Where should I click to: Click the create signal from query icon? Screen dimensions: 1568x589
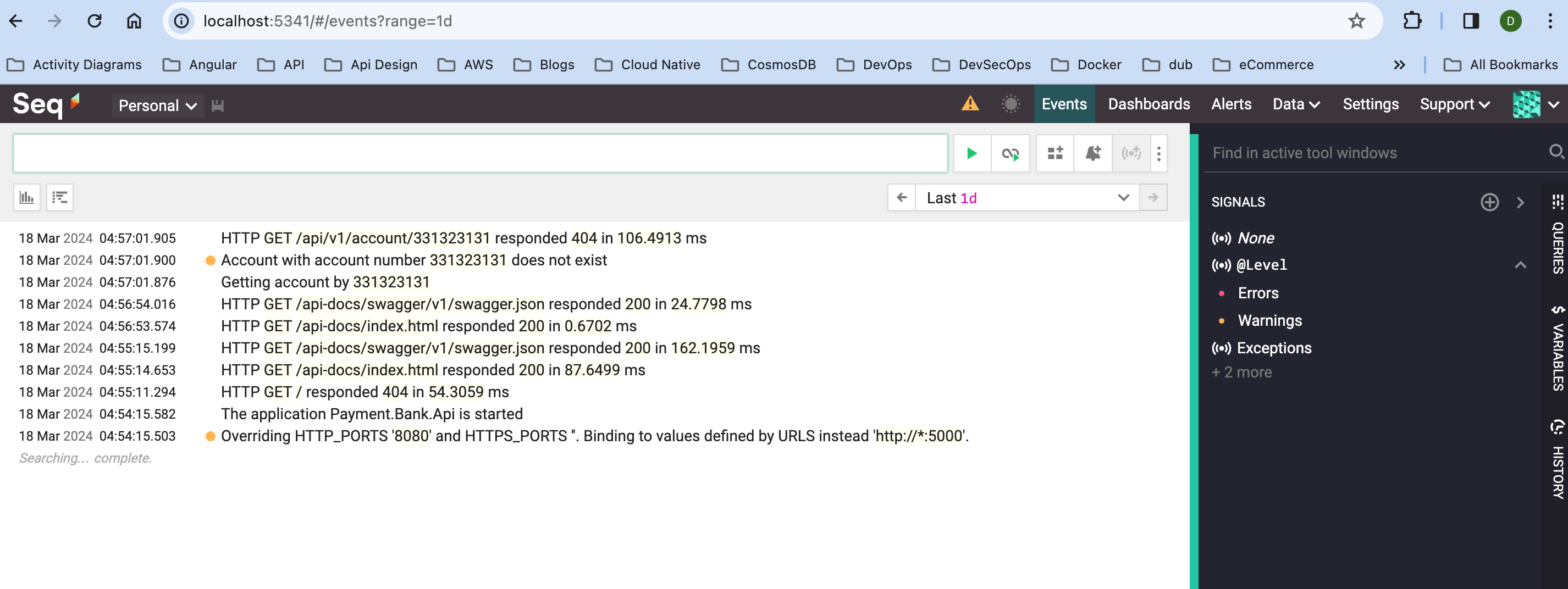[x=1131, y=153]
